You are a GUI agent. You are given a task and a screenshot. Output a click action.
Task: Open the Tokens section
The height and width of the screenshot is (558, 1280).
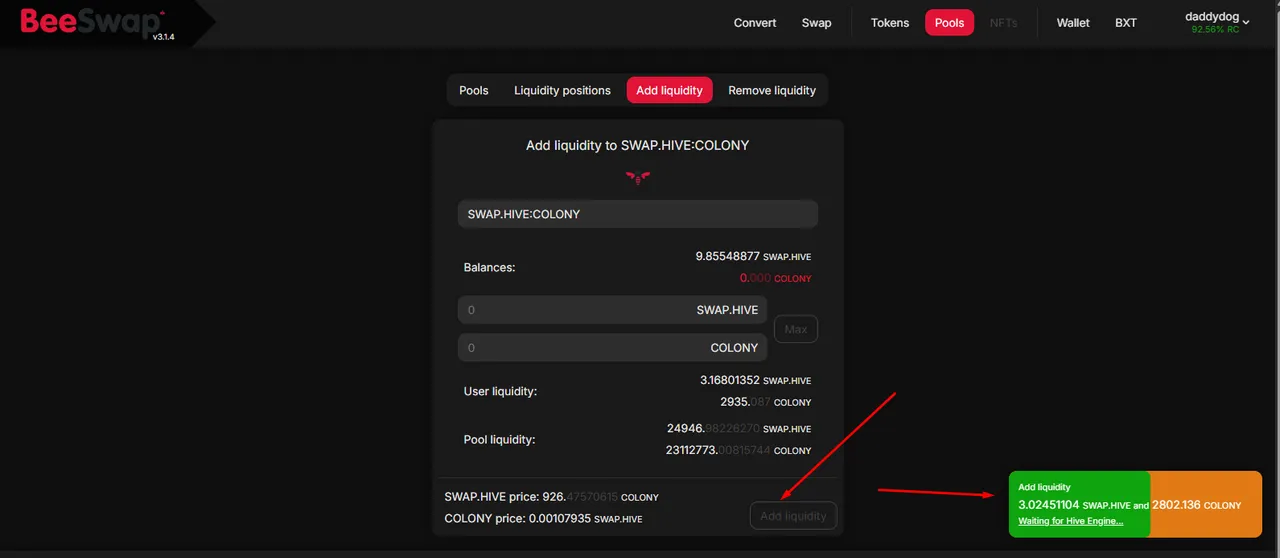pyautogui.click(x=890, y=23)
